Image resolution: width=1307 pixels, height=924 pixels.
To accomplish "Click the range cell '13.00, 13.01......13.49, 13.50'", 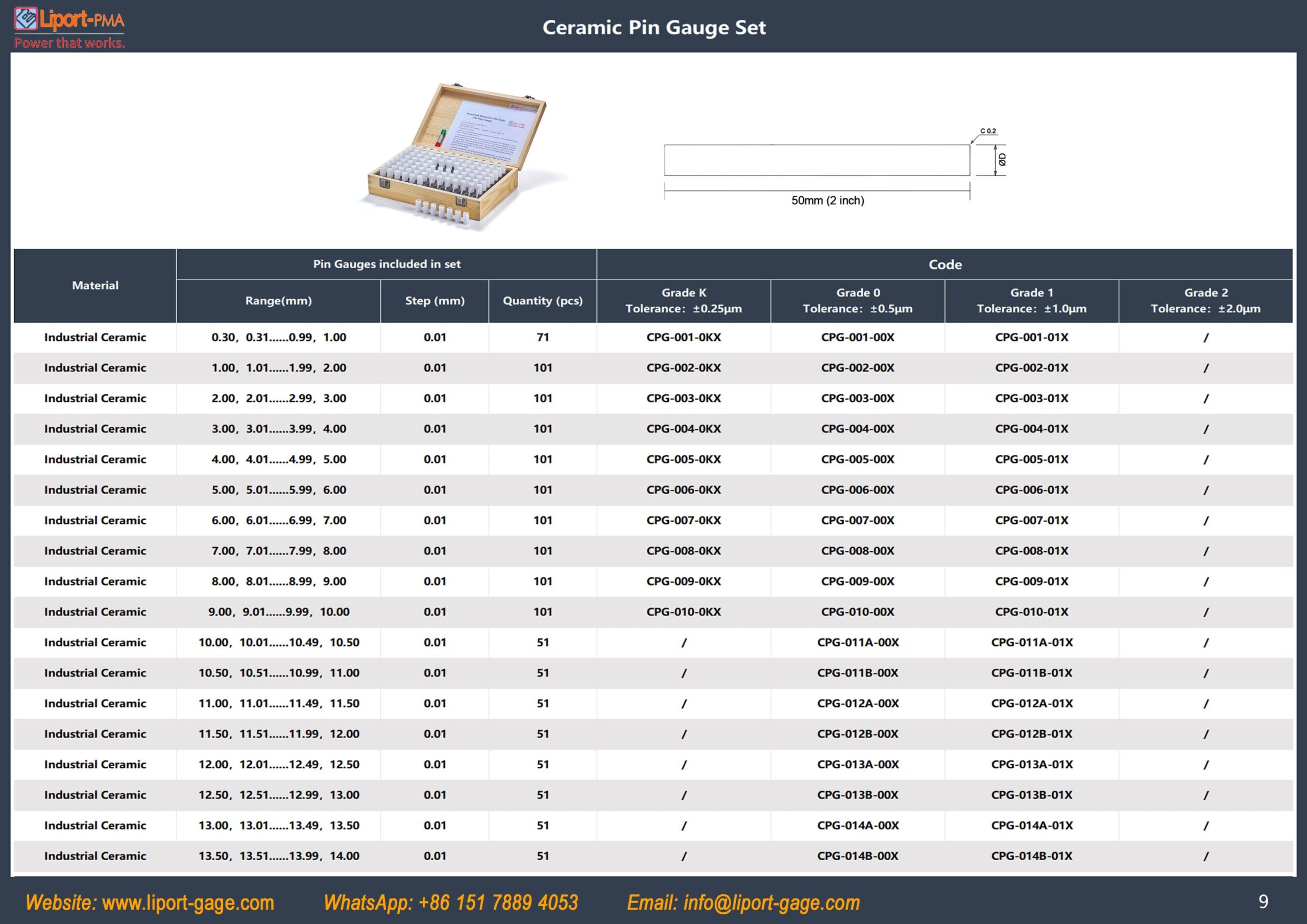I will click(278, 825).
